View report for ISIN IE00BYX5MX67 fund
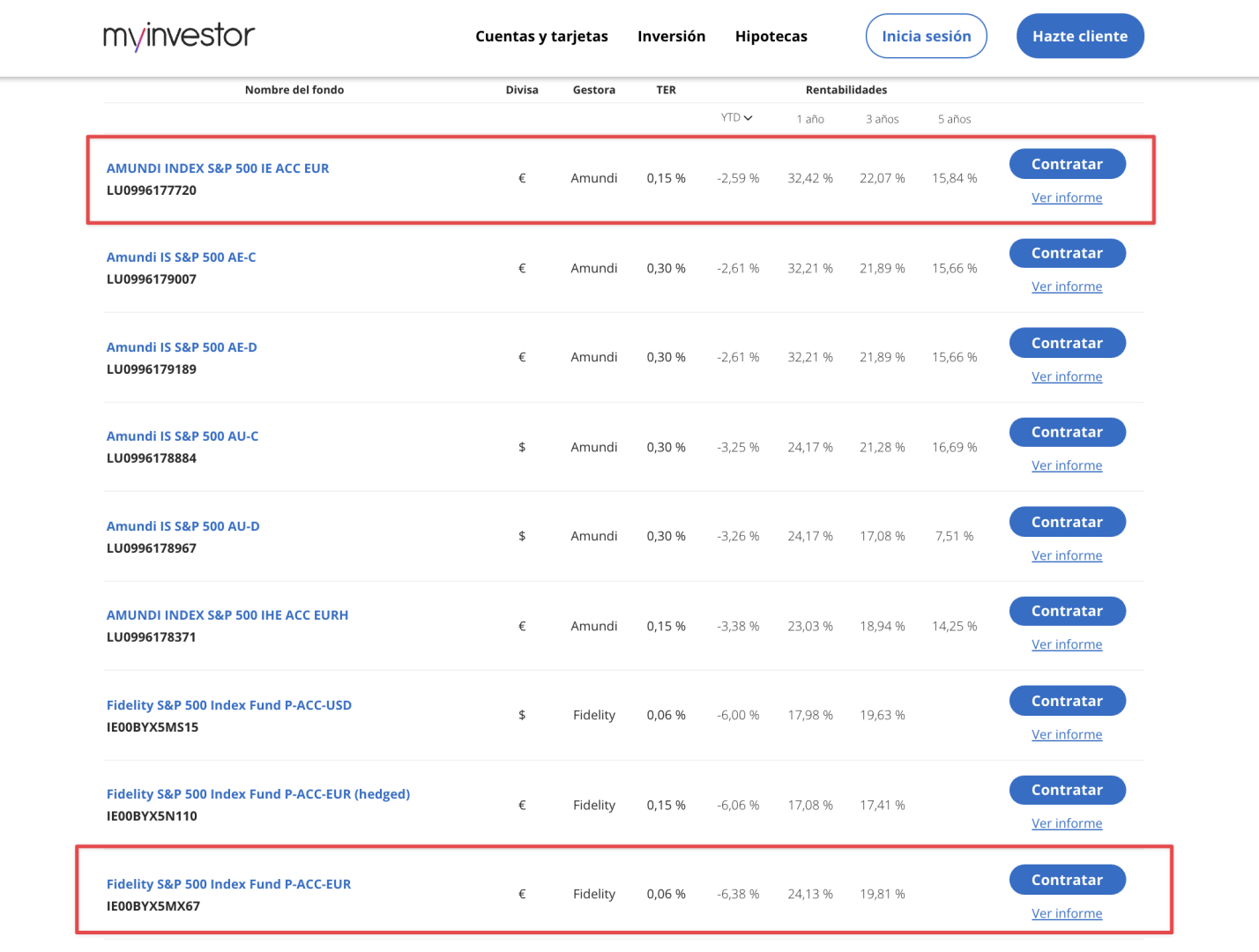 (x=1067, y=913)
